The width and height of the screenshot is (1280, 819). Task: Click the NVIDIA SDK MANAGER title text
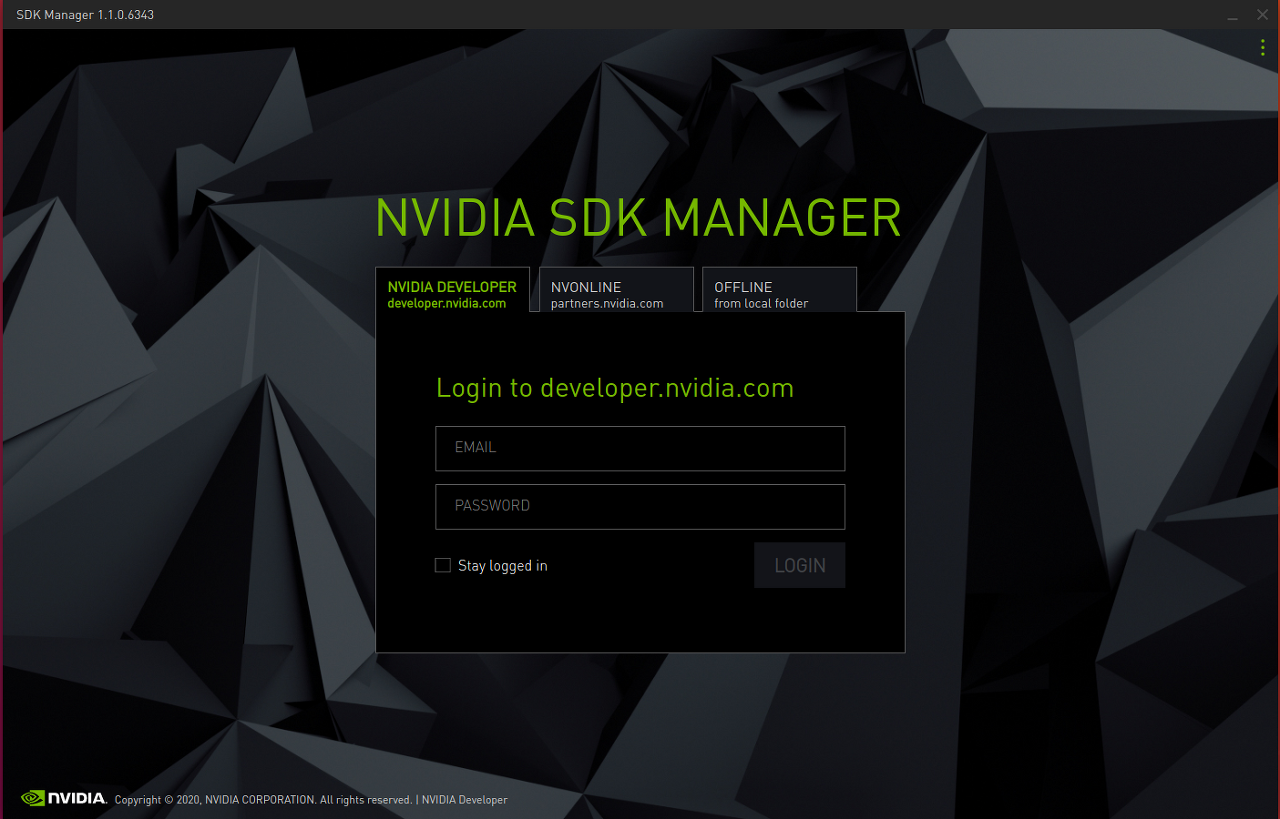639,218
